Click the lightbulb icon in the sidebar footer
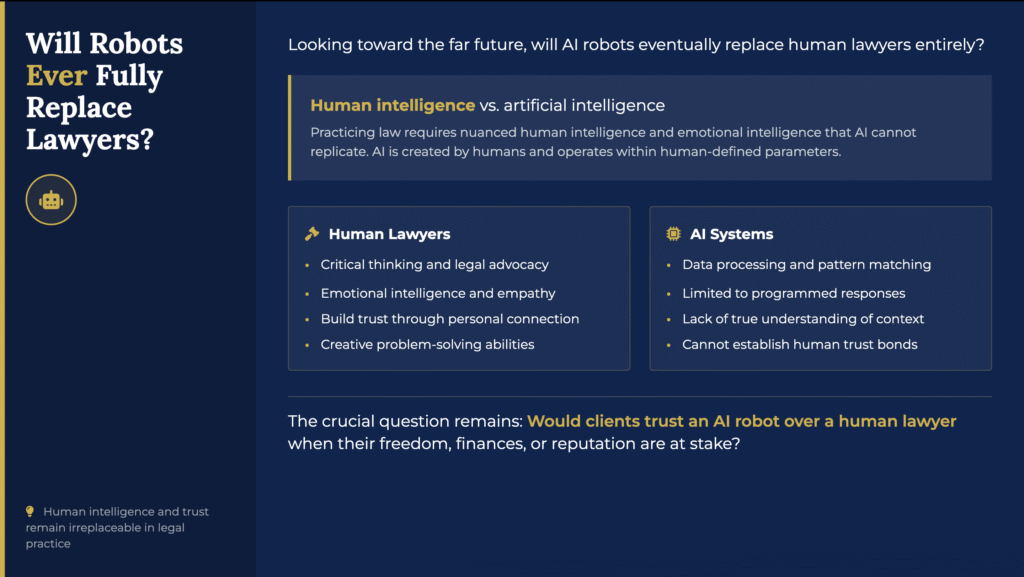Viewport: 1024px width, 577px height. pos(30,512)
